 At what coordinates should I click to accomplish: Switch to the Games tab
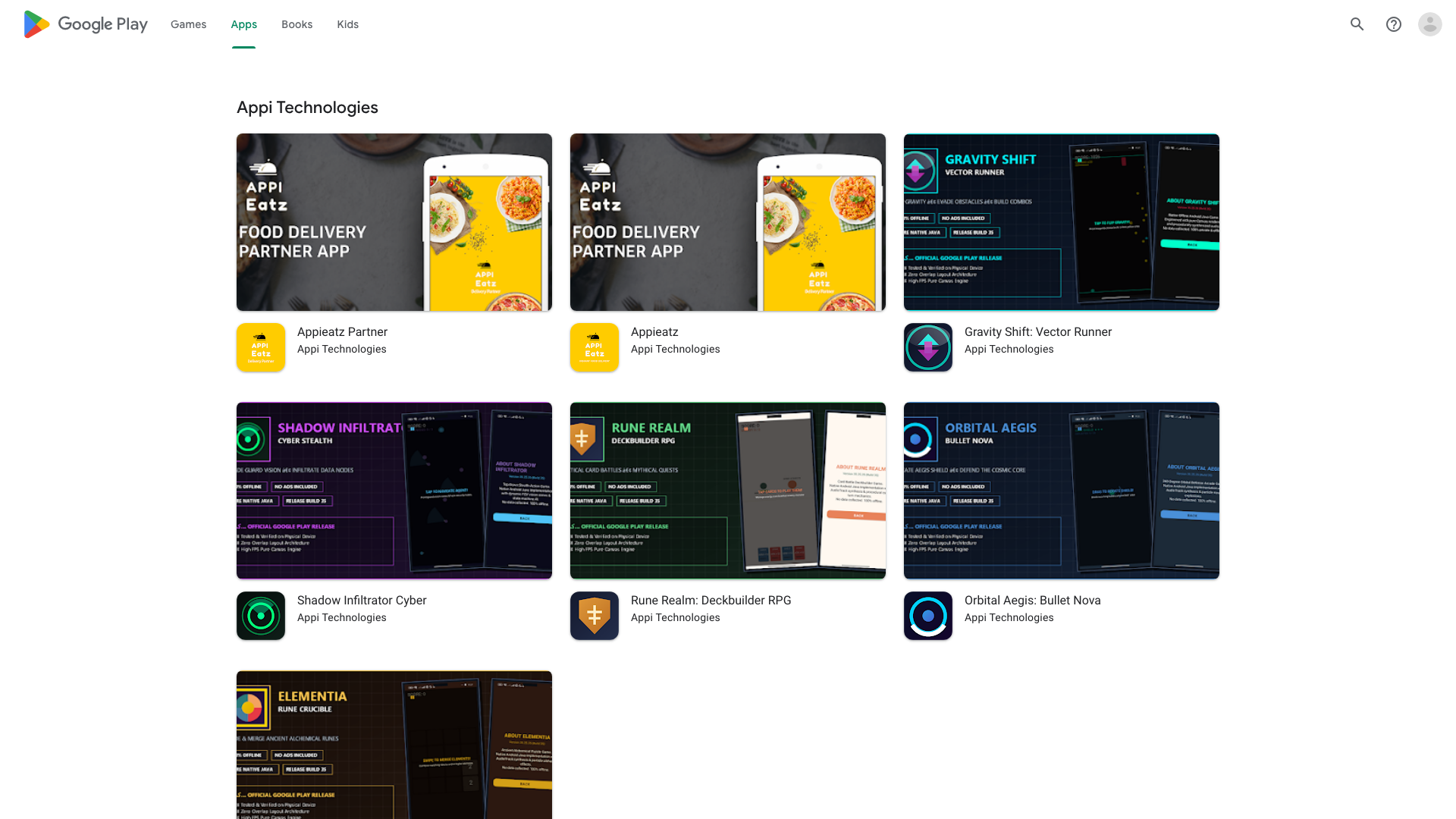188,24
